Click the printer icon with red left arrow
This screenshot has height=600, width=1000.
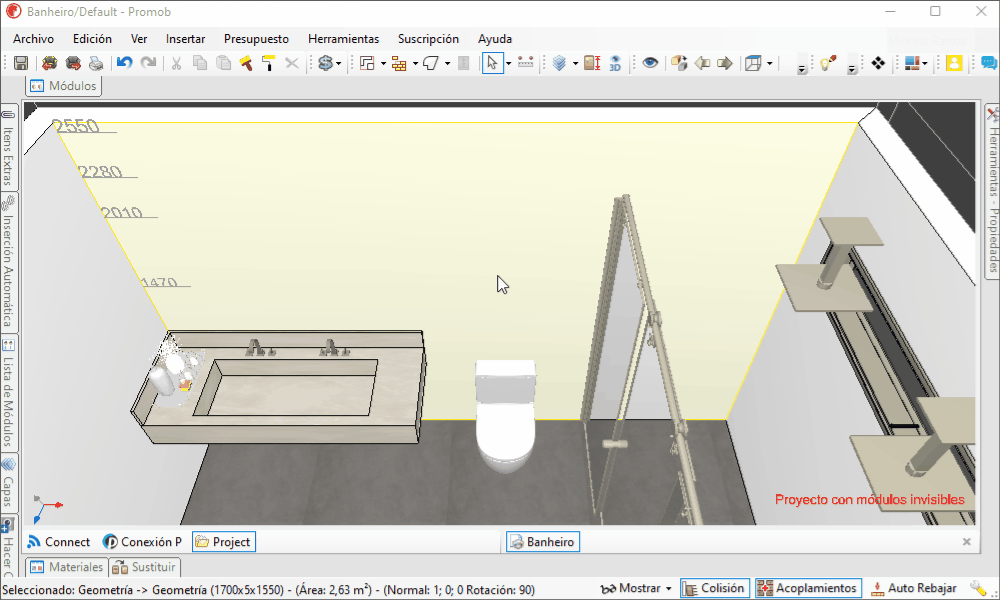pyautogui.click(x=50, y=63)
